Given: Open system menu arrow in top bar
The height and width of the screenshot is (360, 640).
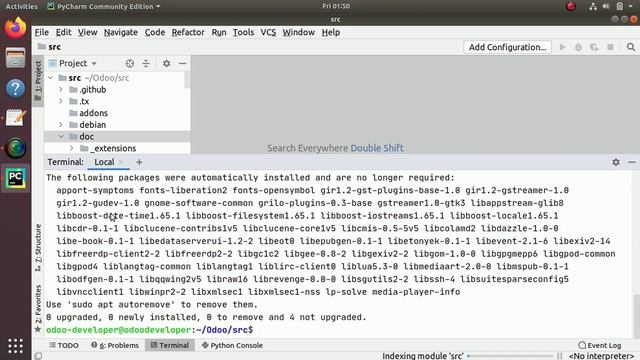Looking at the screenshot, I should pyautogui.click(x=631, y=6).
